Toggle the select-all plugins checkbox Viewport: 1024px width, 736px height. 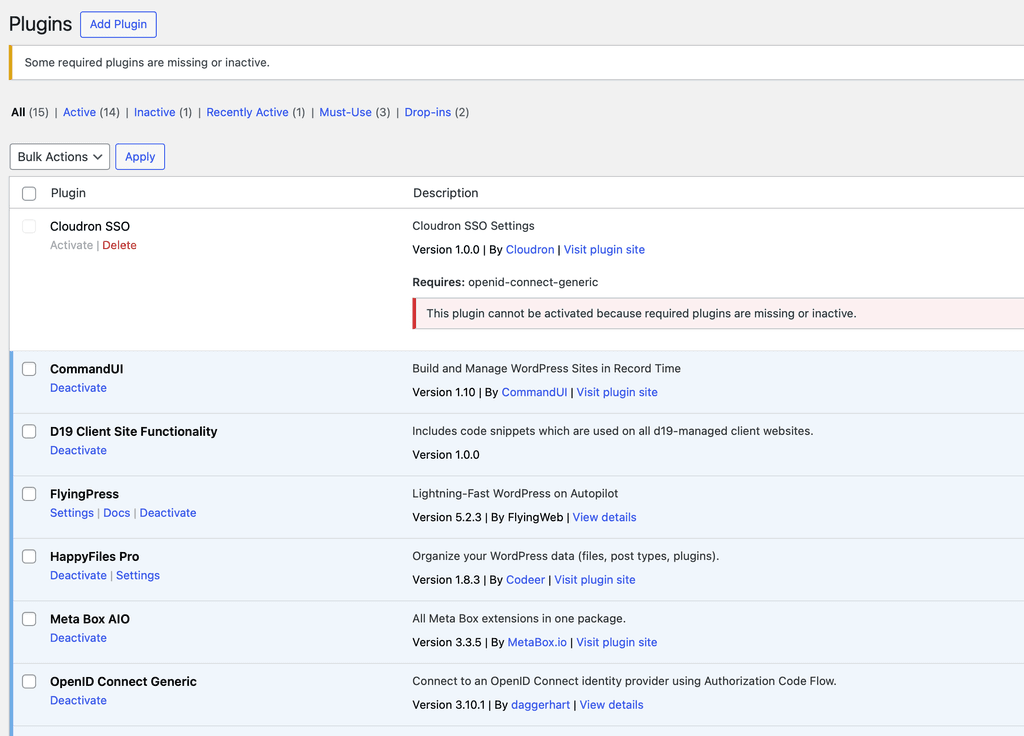tap(29, 193)
